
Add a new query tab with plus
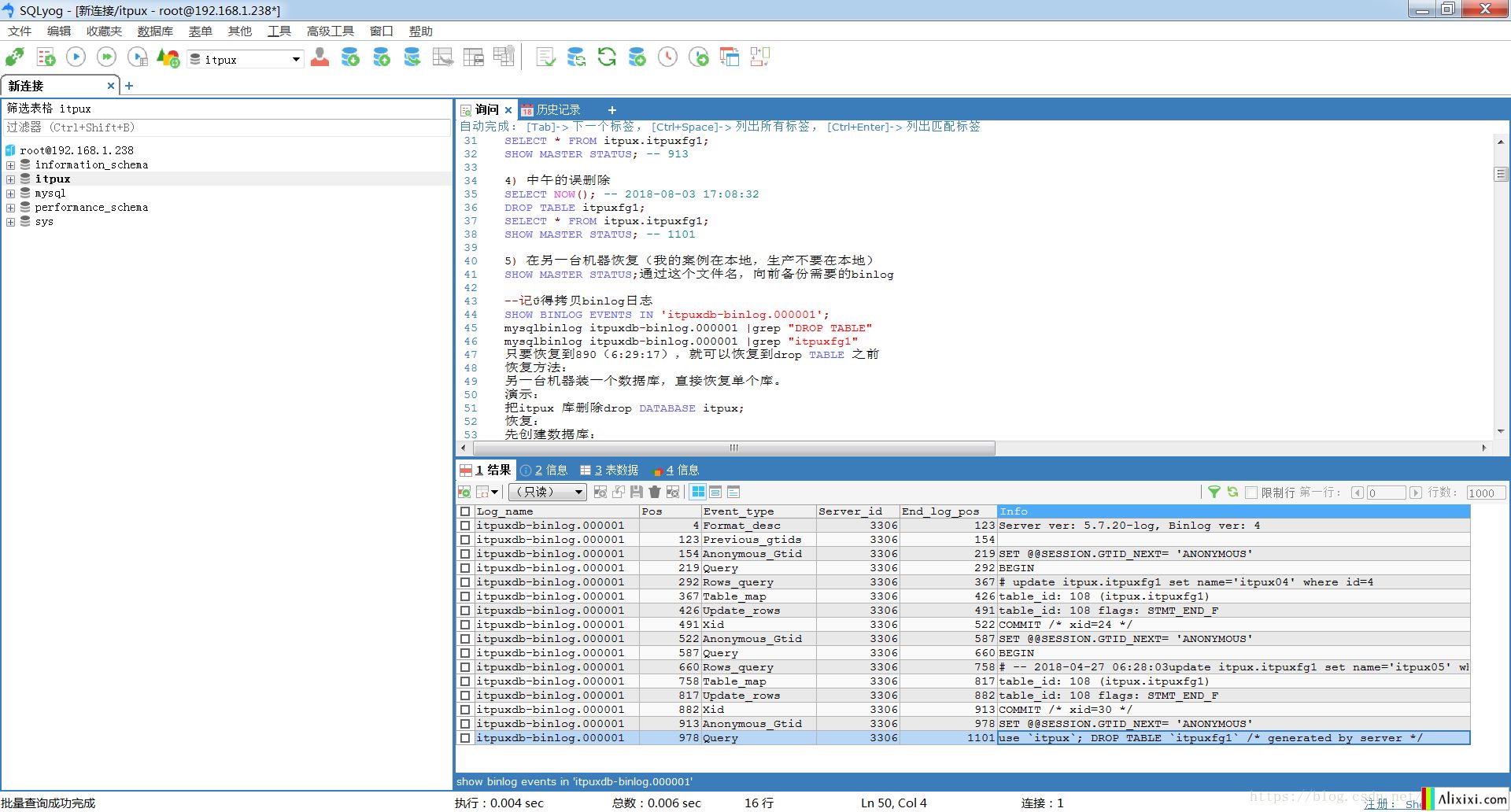click(612, 110)
